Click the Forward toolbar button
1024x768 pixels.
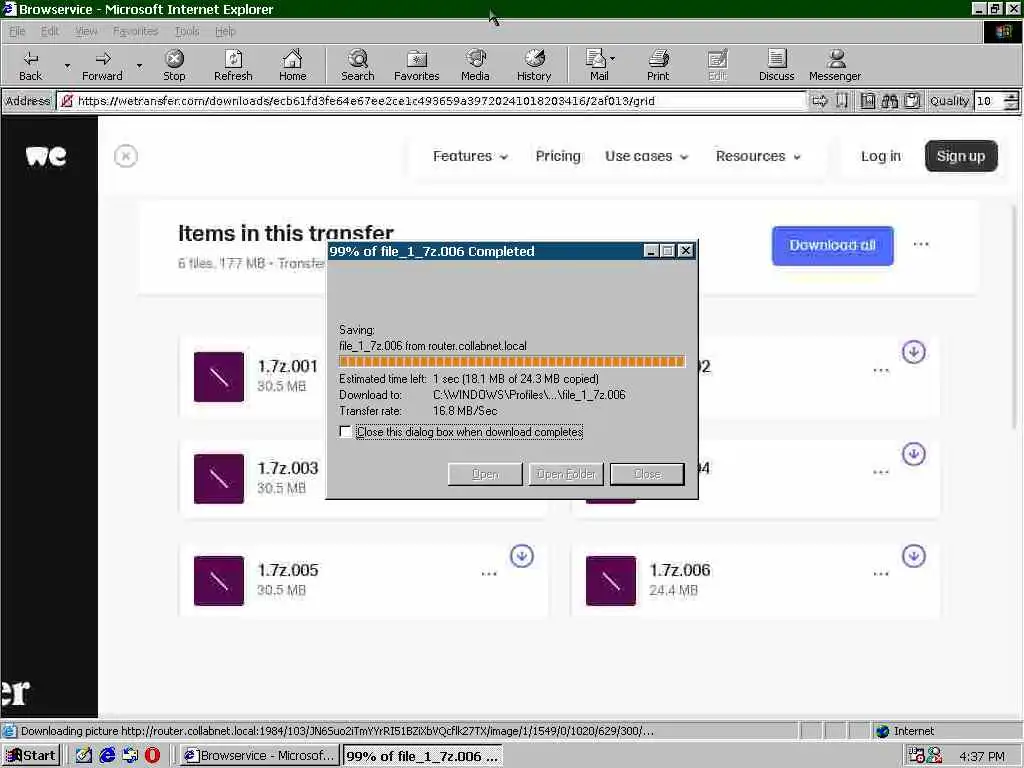pos(103,65)
